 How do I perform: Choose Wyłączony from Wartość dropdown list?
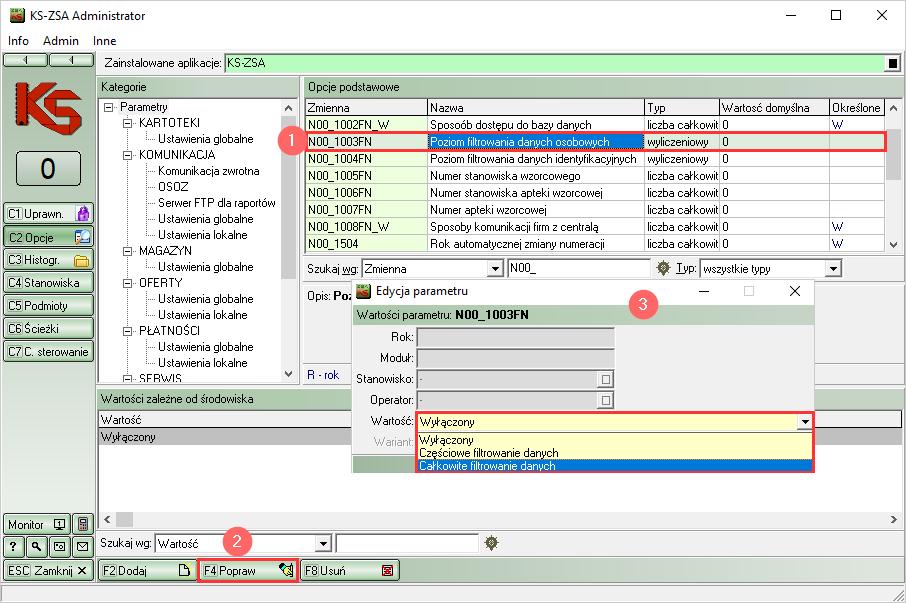coord(614,440)
